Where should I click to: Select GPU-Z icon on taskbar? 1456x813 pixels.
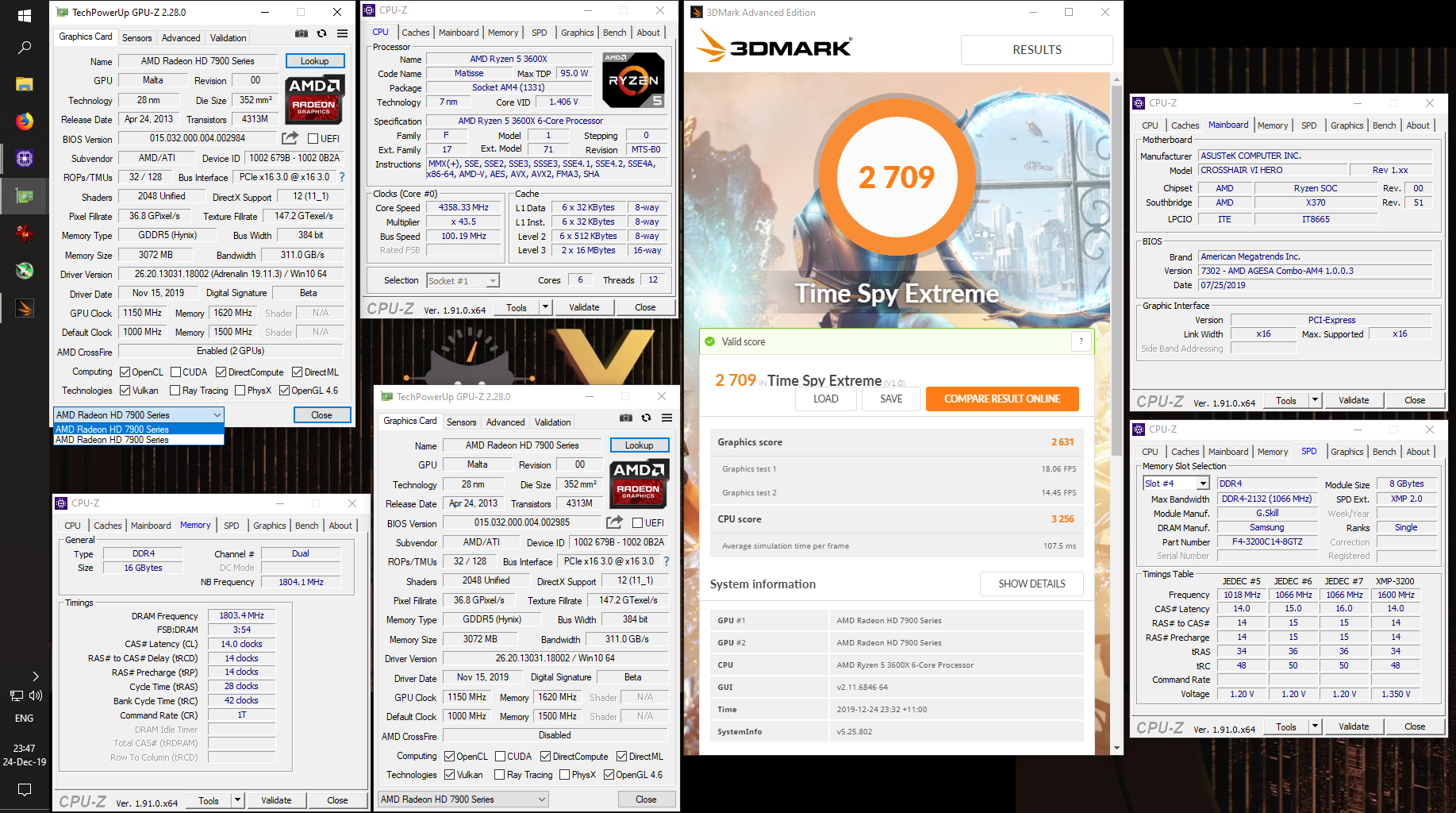(24, 196)
